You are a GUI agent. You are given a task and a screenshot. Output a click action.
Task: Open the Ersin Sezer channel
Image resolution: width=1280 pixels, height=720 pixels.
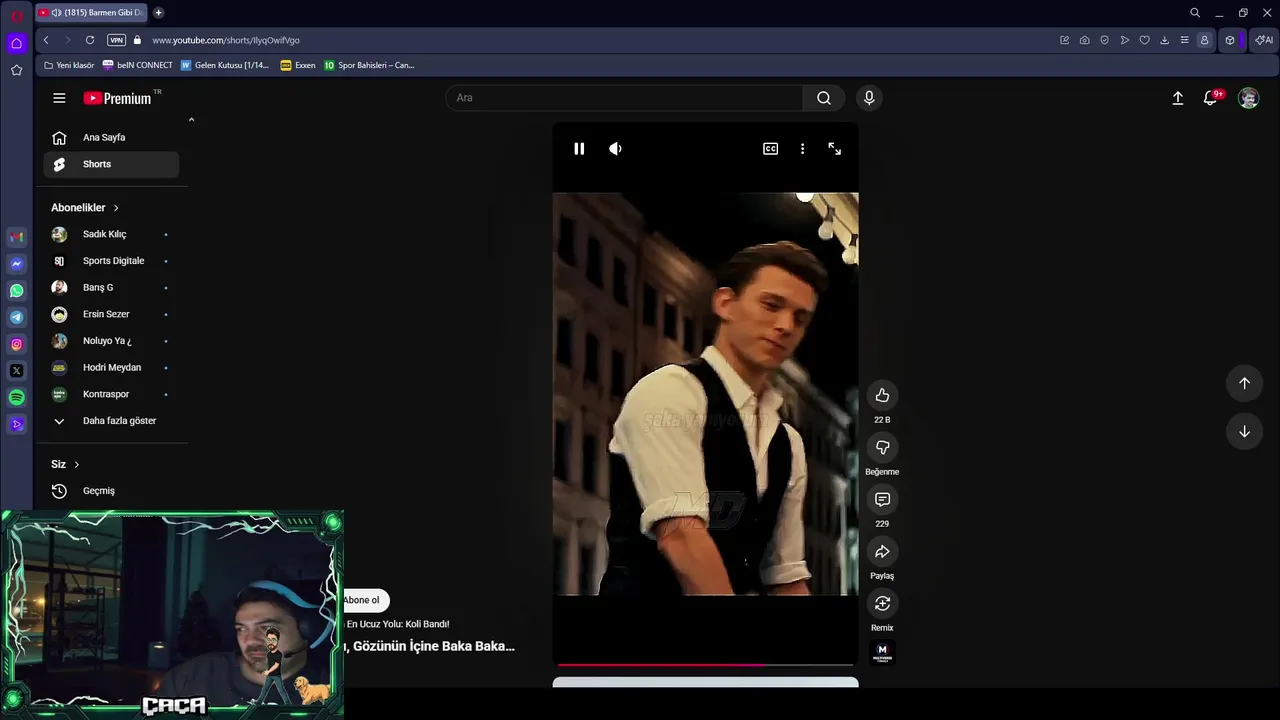pos(111,314)
